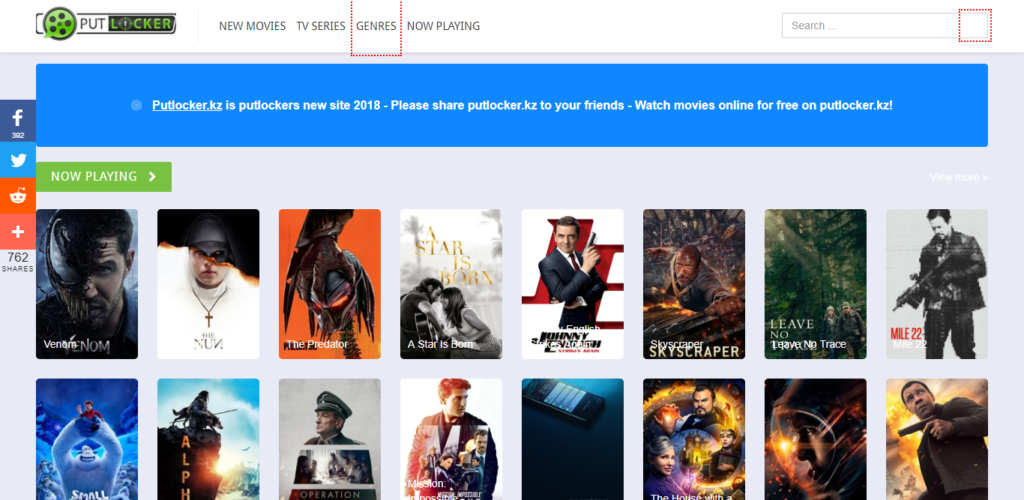Image resolution: width=1024 pixels, height=500 pixels.
Task: Open the Operation Finale poster
Action: [x=330, y=439]
